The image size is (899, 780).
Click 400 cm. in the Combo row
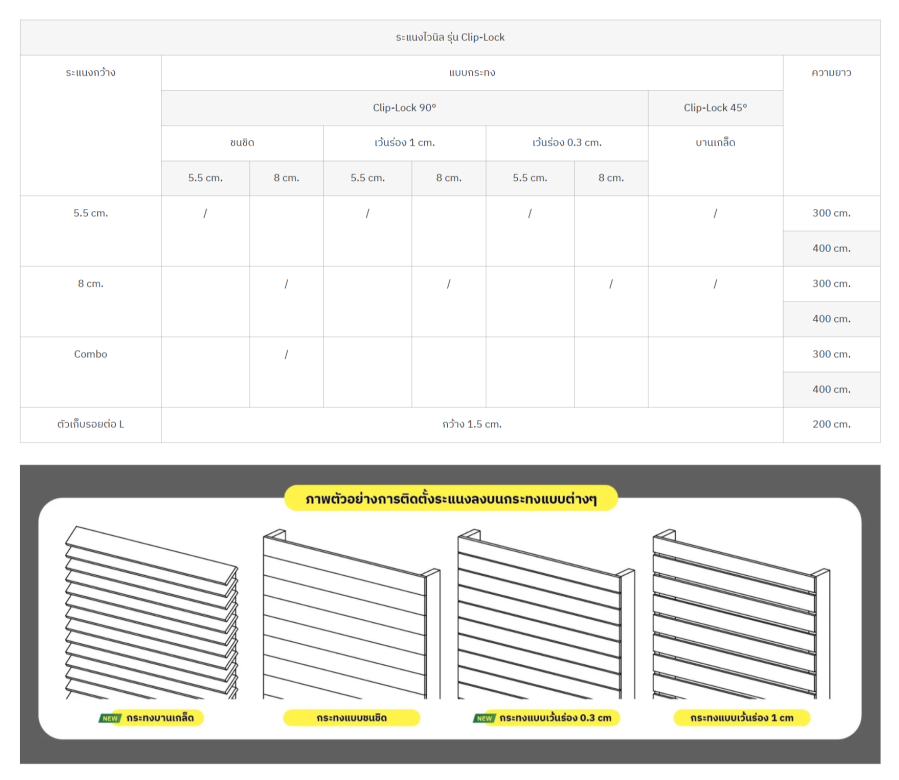click(x=831, y=390)
